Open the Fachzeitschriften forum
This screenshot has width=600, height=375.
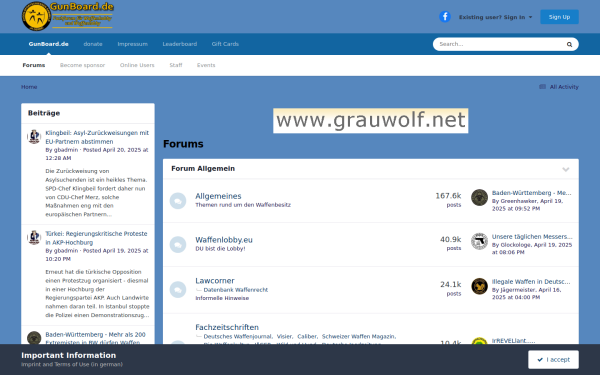click(x=227, y=327)
